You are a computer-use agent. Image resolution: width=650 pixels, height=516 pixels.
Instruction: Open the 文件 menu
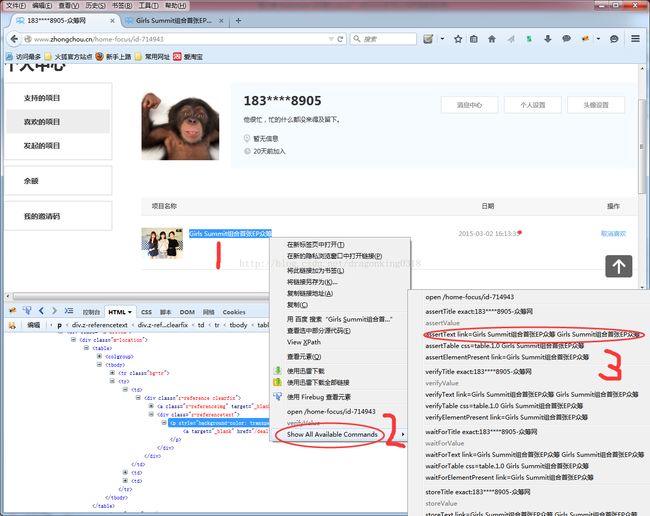(16, 6)
